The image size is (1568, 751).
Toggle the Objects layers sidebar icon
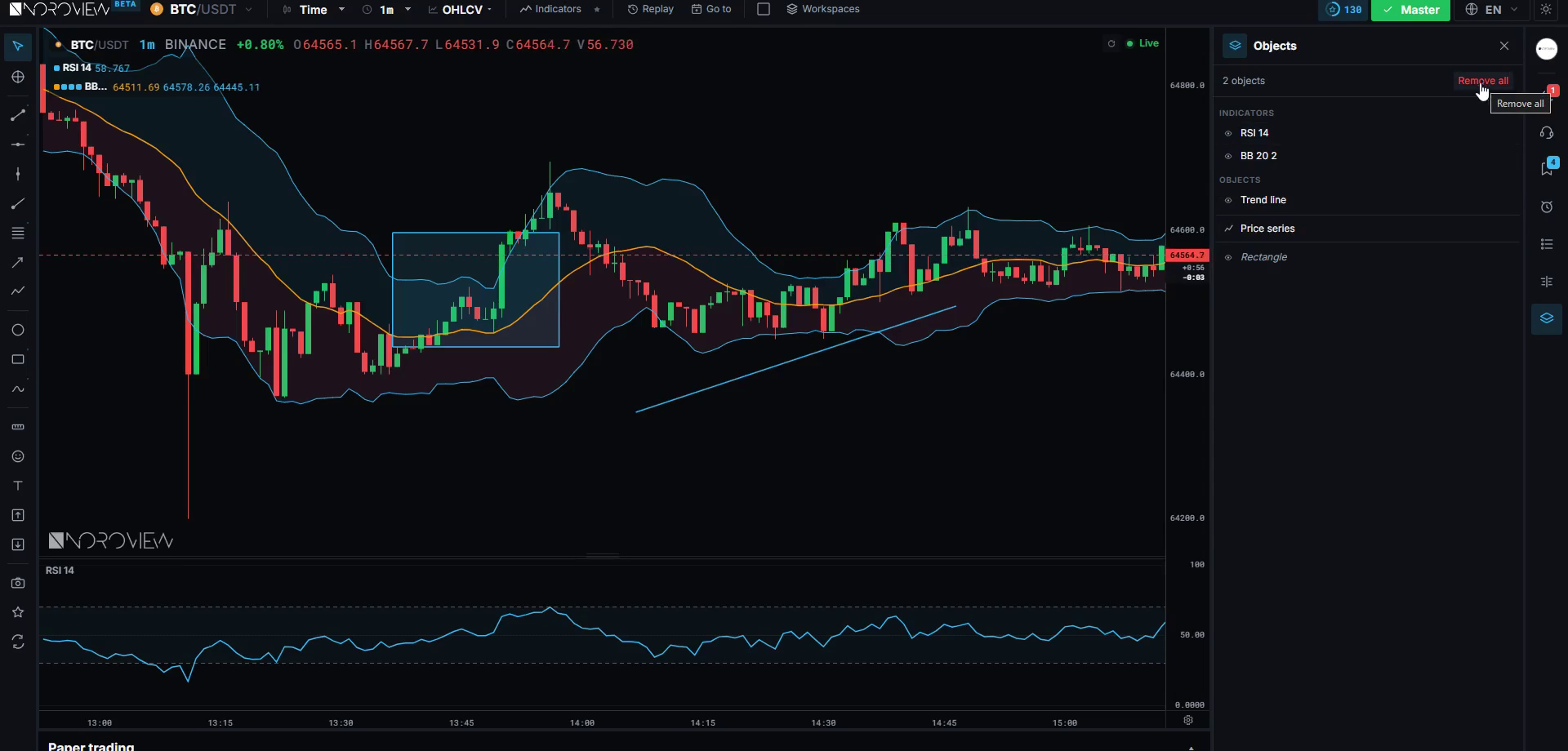click(1547, 318)
